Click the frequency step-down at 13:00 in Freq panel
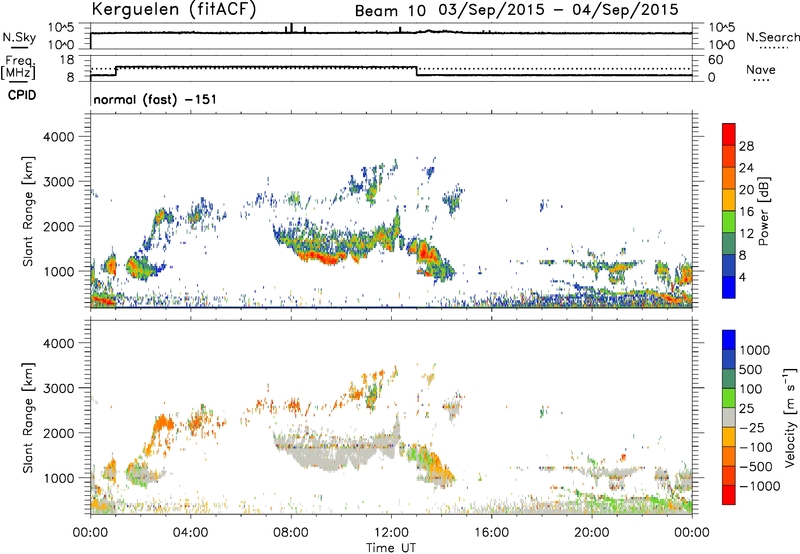Viewport: 800px width, 554px height. [416, 71]
